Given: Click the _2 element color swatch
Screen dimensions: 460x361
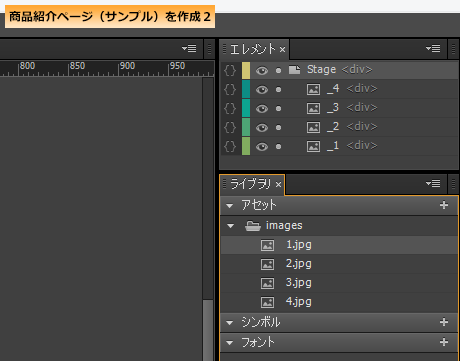Looking at the screenshot, I should (246, 127).
